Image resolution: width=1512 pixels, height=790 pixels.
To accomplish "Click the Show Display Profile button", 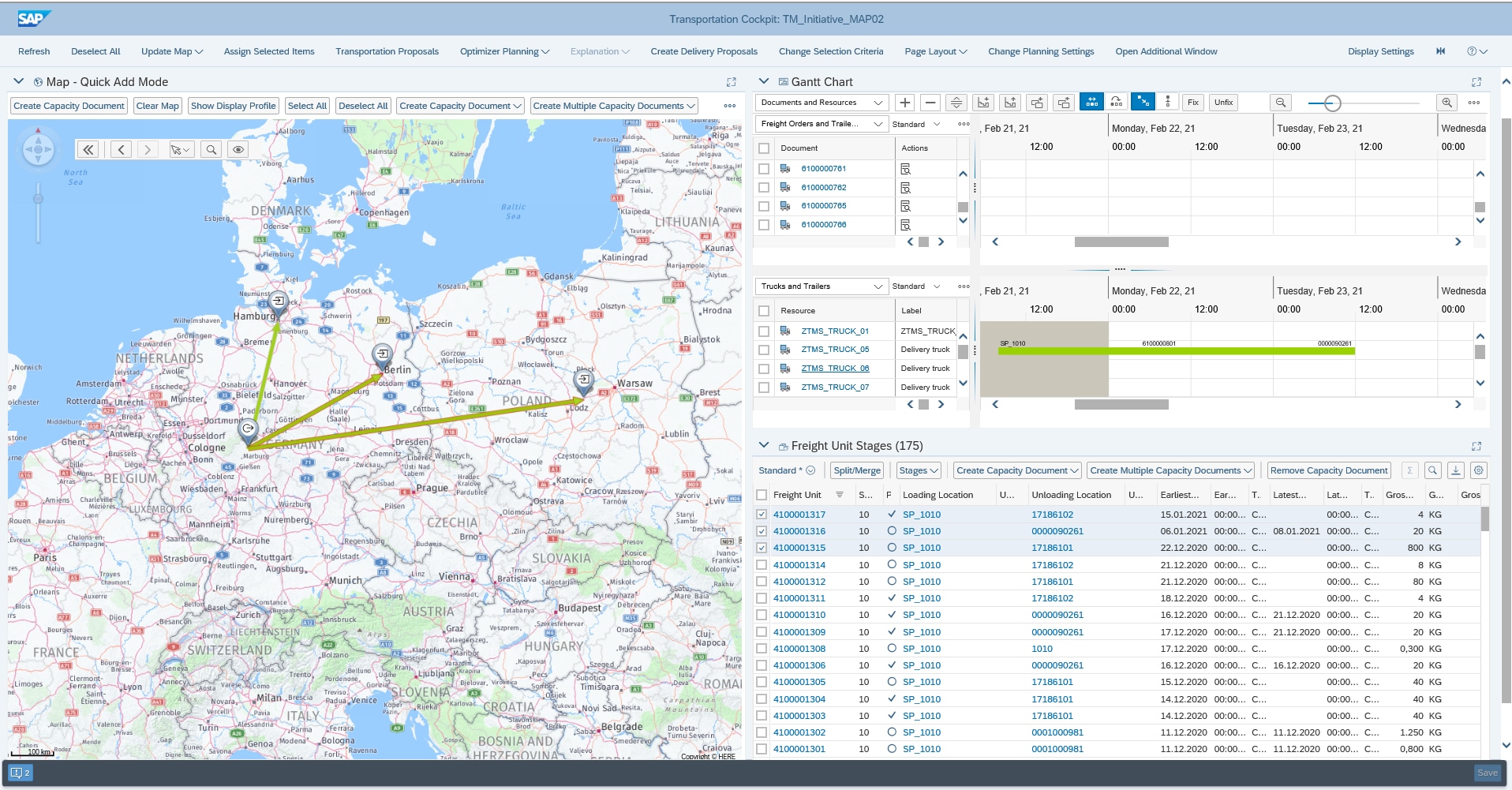I will point(234,106).
